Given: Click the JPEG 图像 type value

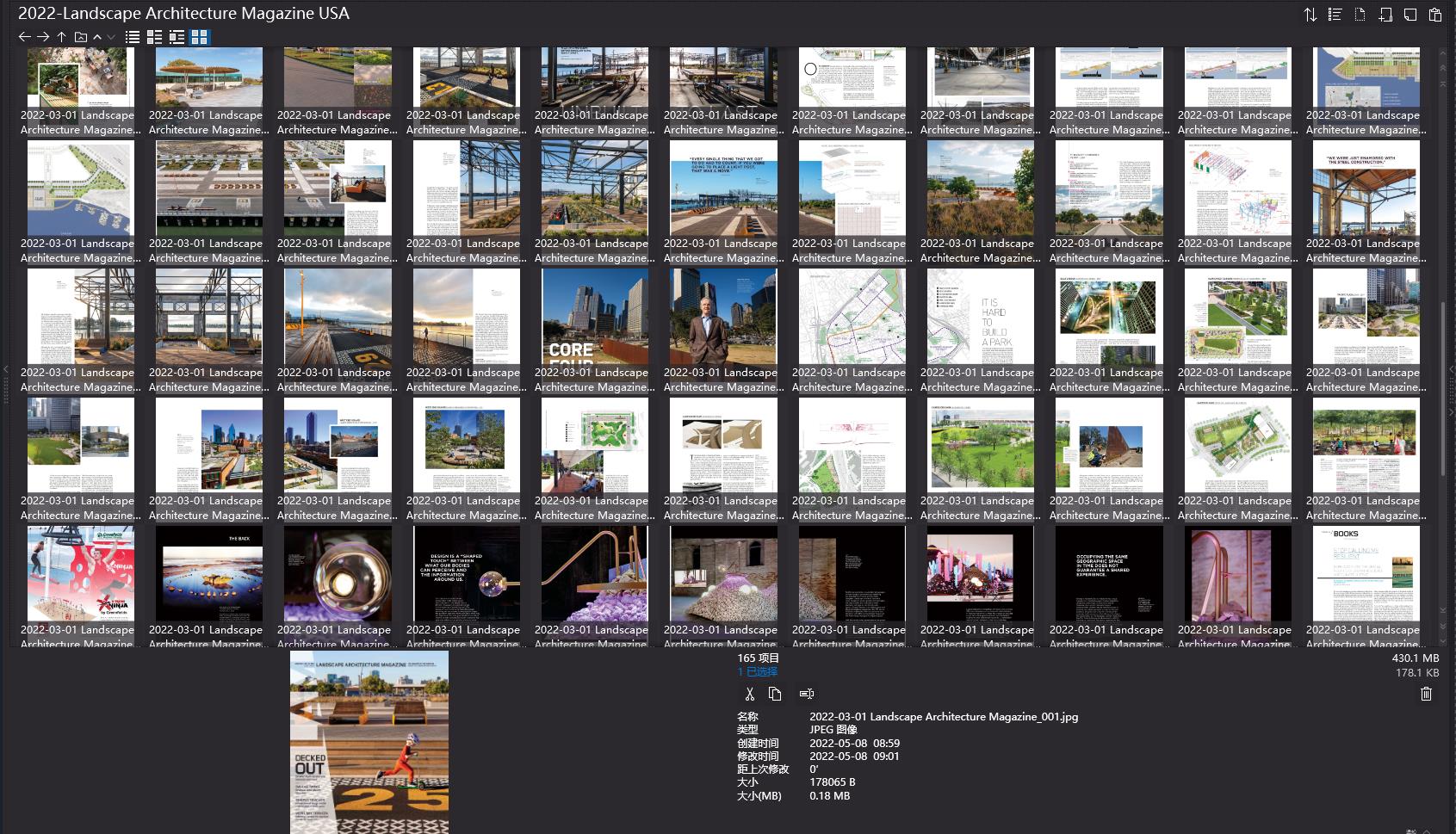Looking at the screenshot, I should coord(833,729).
